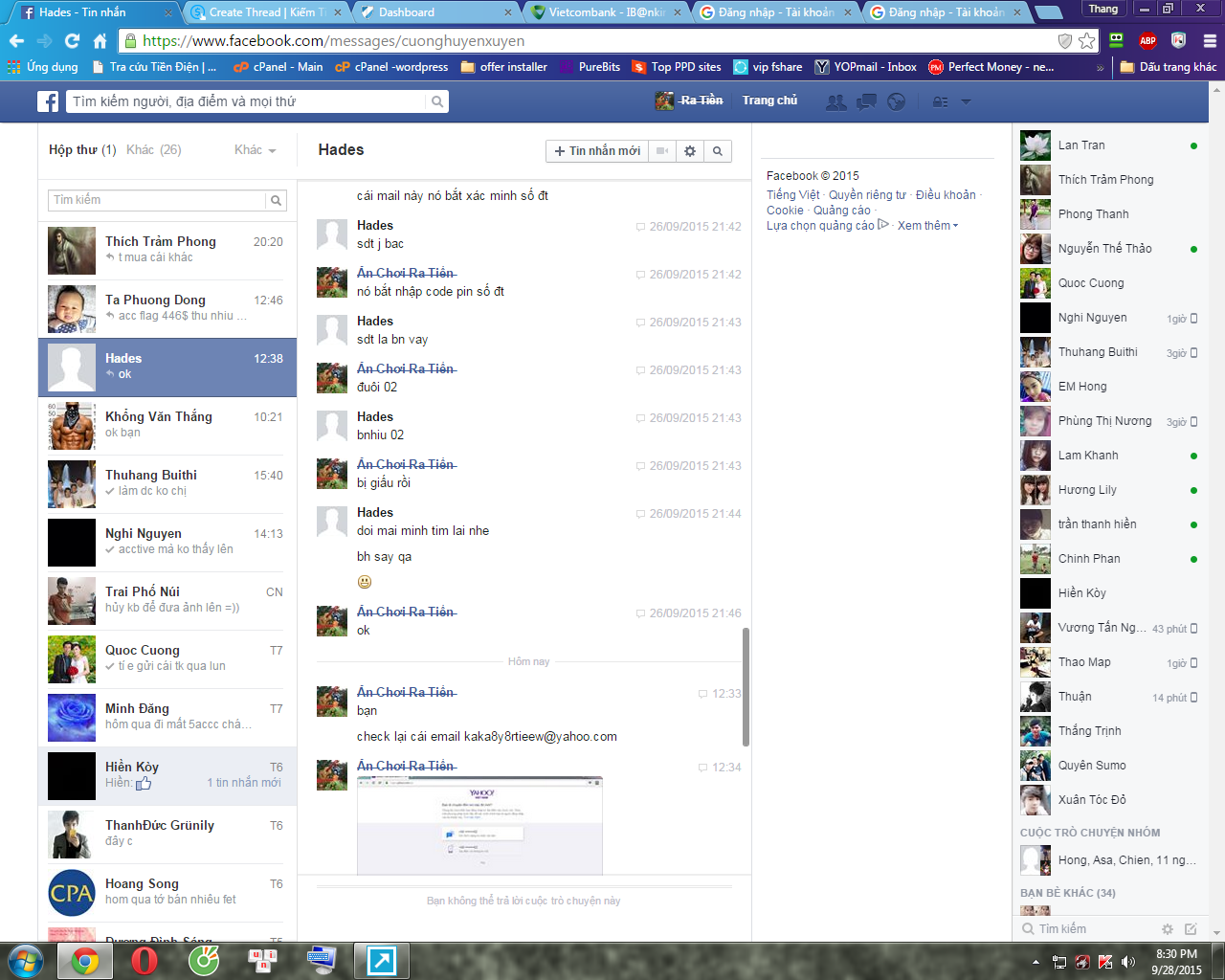Viewport: 1225px width, 980px height.
Task: Click the new message compose icon in chat sidebar
Action: coord(1191,928)
